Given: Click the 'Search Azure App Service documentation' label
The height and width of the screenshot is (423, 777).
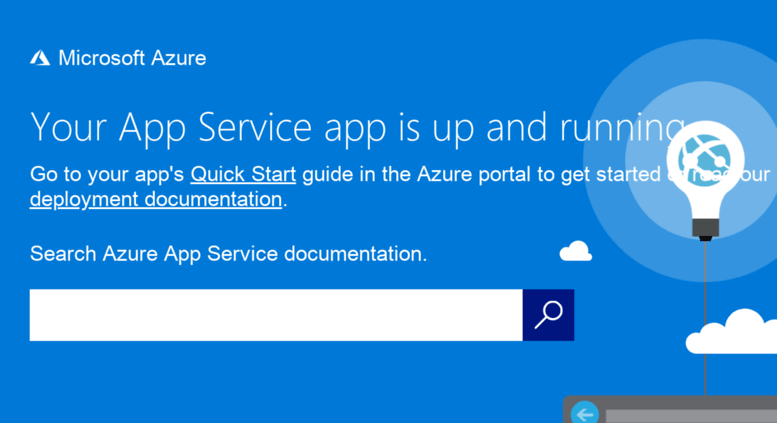Looking at the screenshot, I should click(228, 254).
